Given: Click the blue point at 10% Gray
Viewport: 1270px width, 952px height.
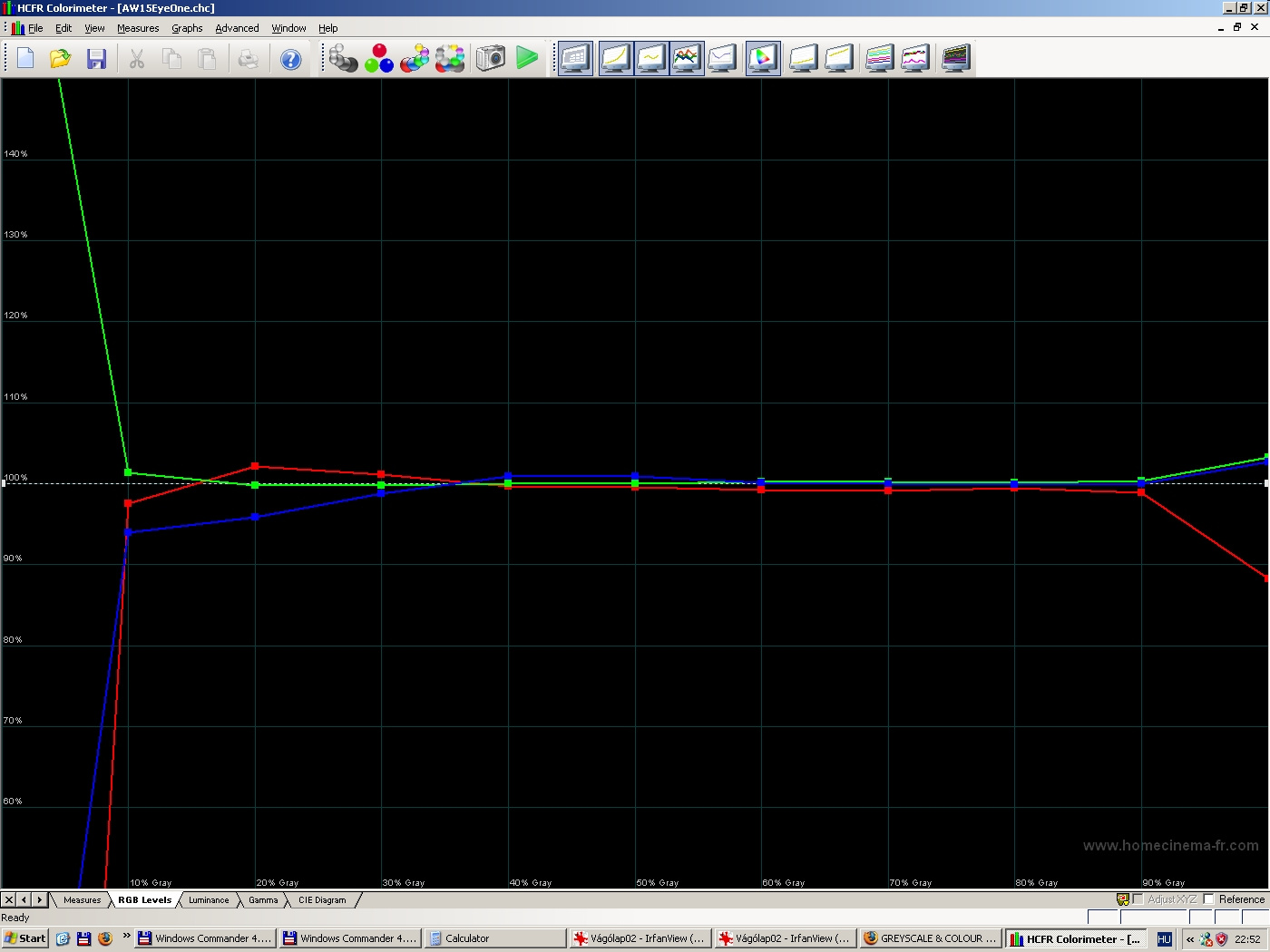Looking at the screenshot, I should coord(128,532).
